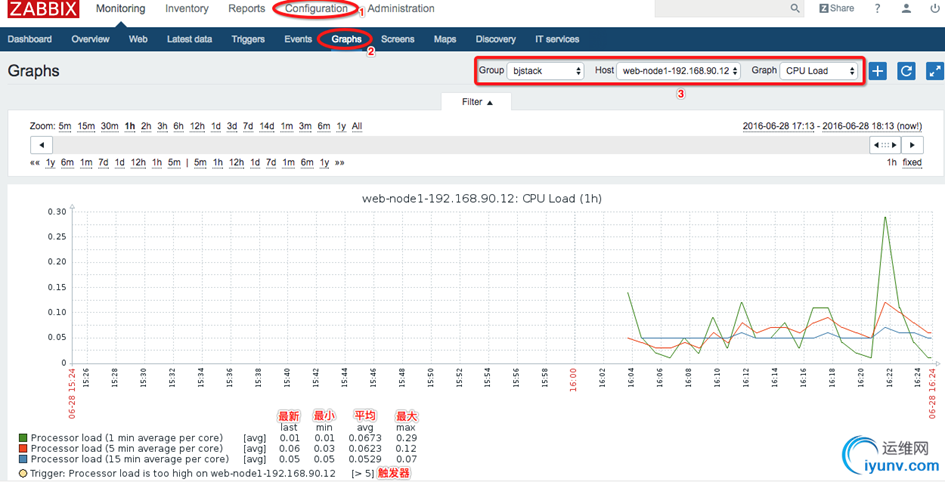Click the avg value 0.0673
Viewport: 945px width, 482px height.
(366, 438)
